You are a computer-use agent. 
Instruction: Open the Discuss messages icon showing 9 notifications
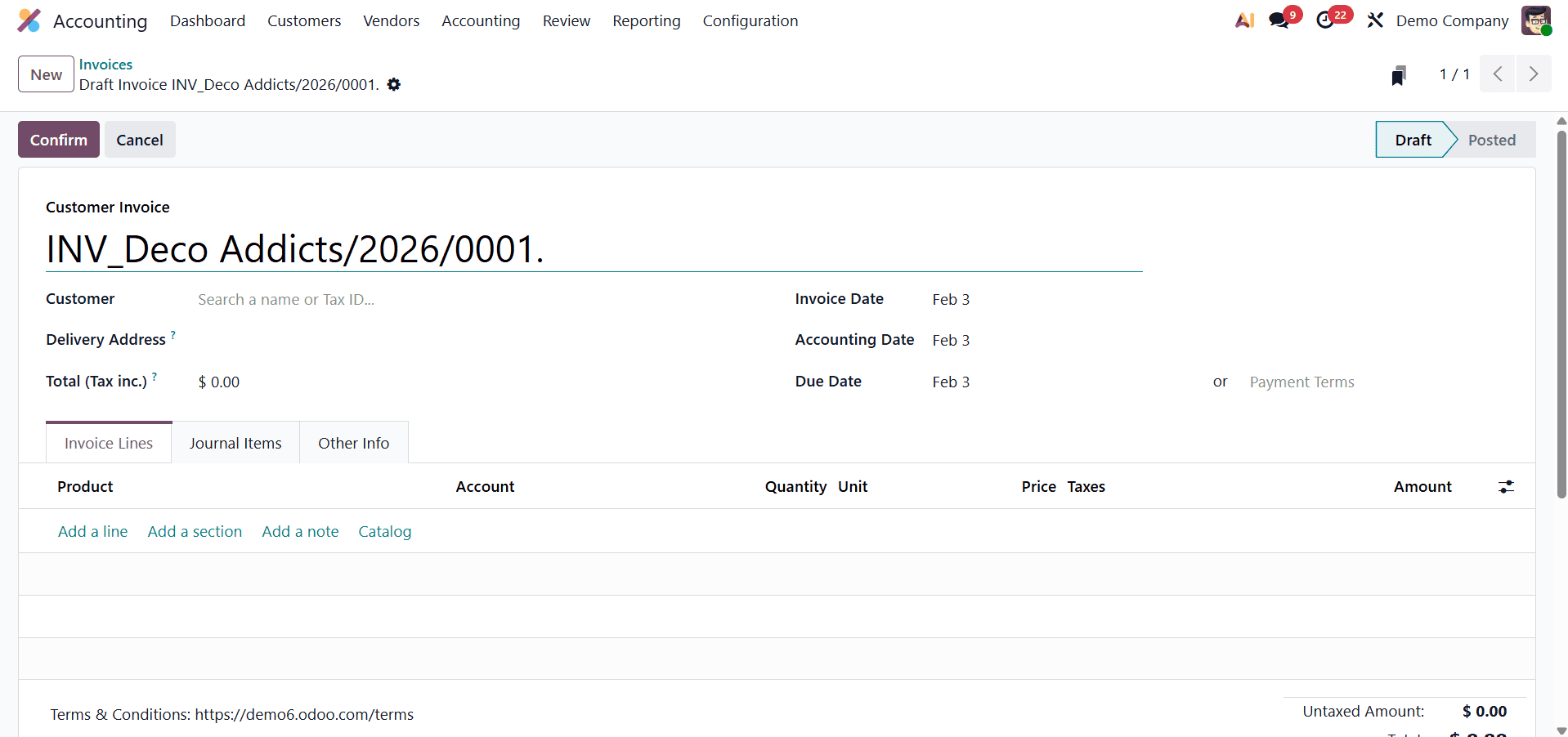click(1279, 20)
